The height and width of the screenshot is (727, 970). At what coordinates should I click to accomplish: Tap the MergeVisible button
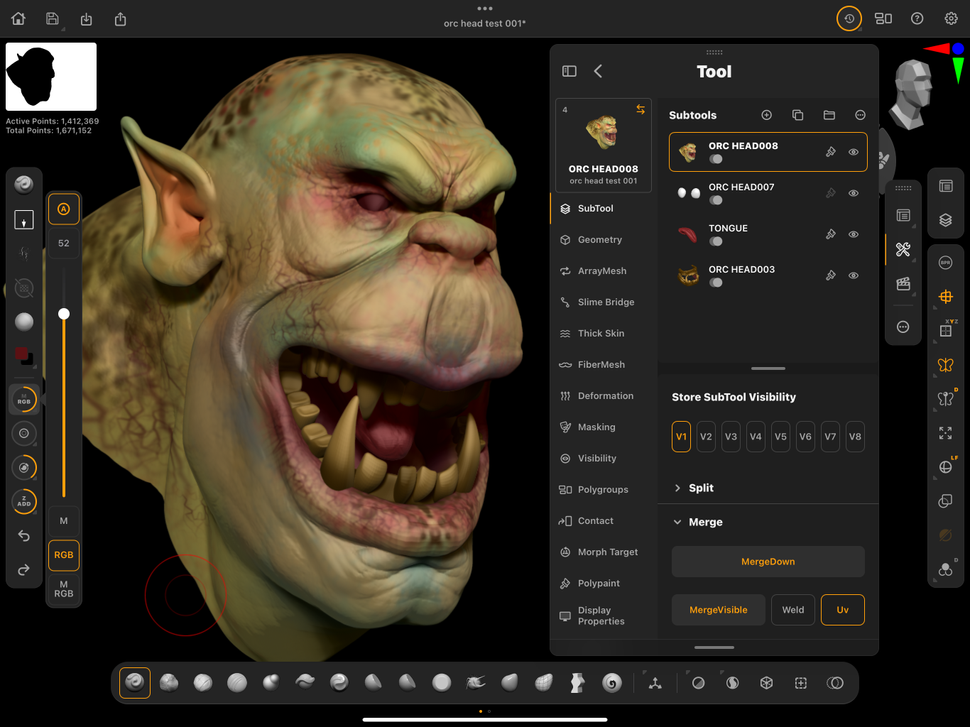718,609
